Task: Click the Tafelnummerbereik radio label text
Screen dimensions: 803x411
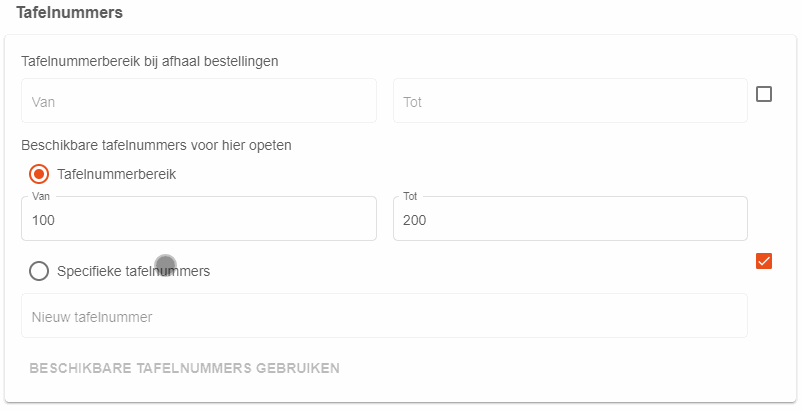Action: [x=117, y=173]
